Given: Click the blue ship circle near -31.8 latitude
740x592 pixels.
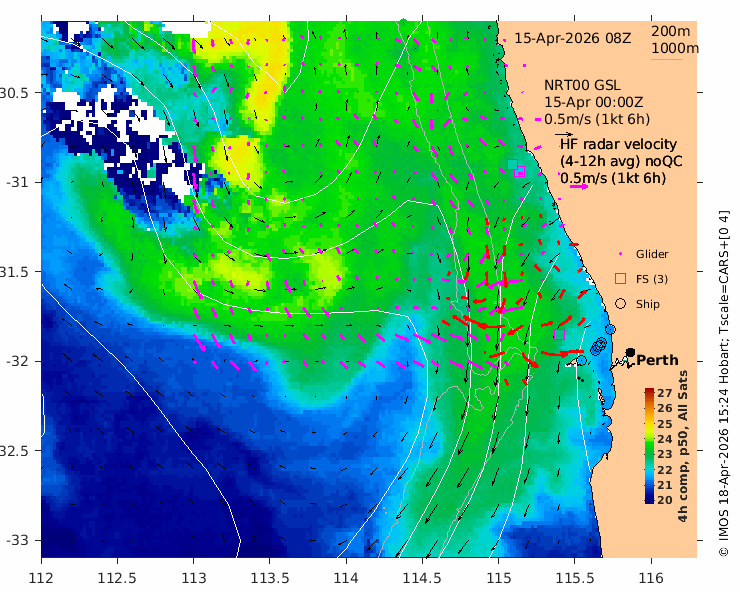Looking at the screenshot, I should [x=611, y=329].
